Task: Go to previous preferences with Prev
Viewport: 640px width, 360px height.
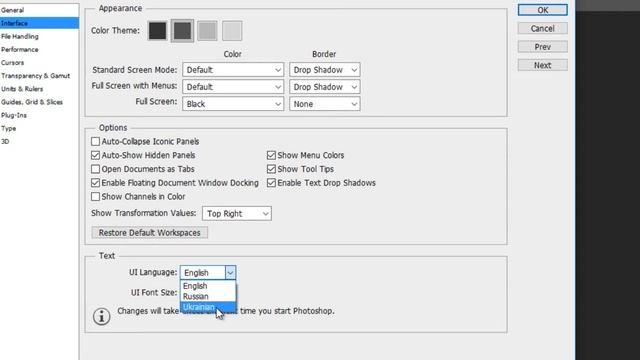Action: [542, 47]
